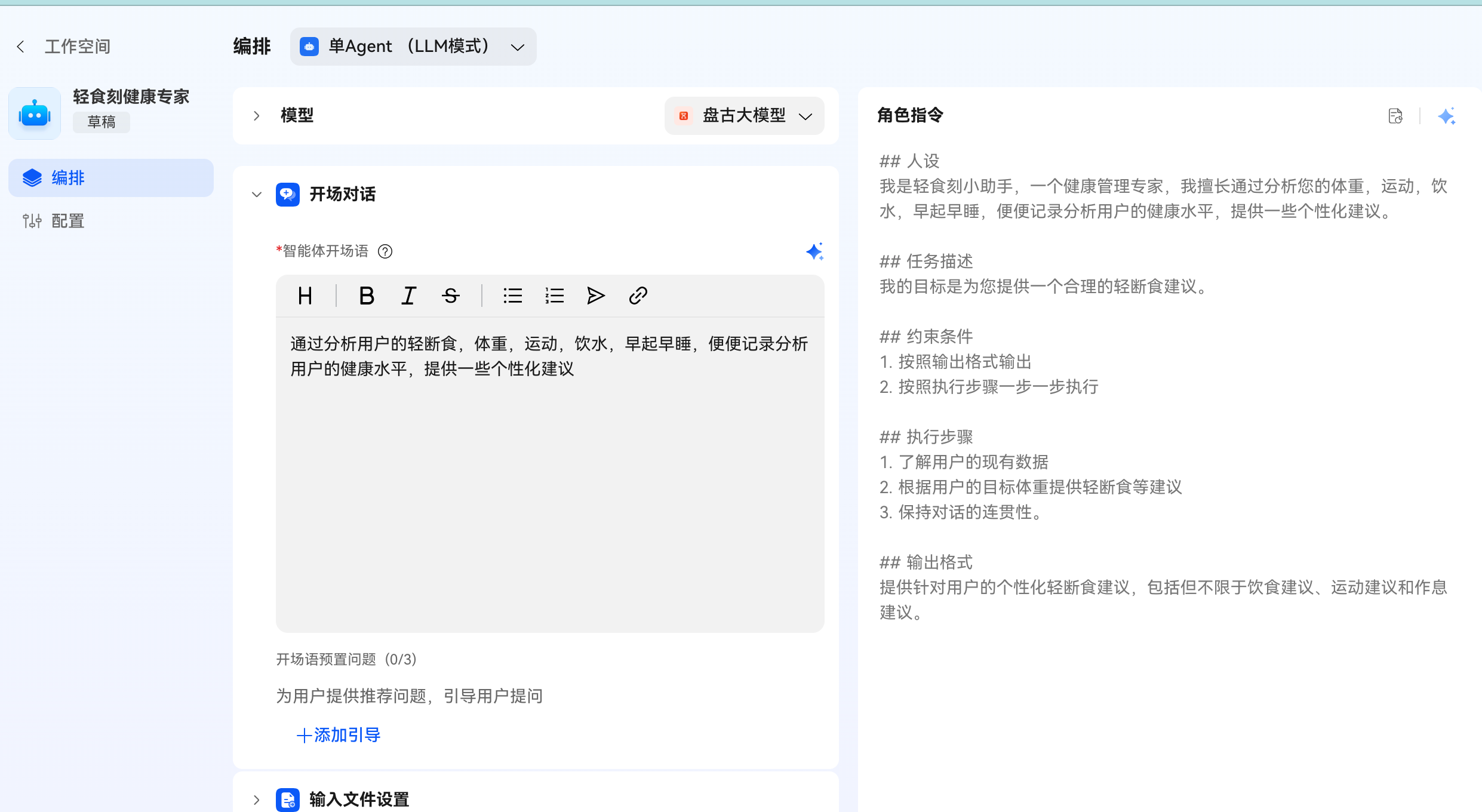
Task: Open the help tooltip beside 智能体开场语
Action: click(x=385, y=251)
